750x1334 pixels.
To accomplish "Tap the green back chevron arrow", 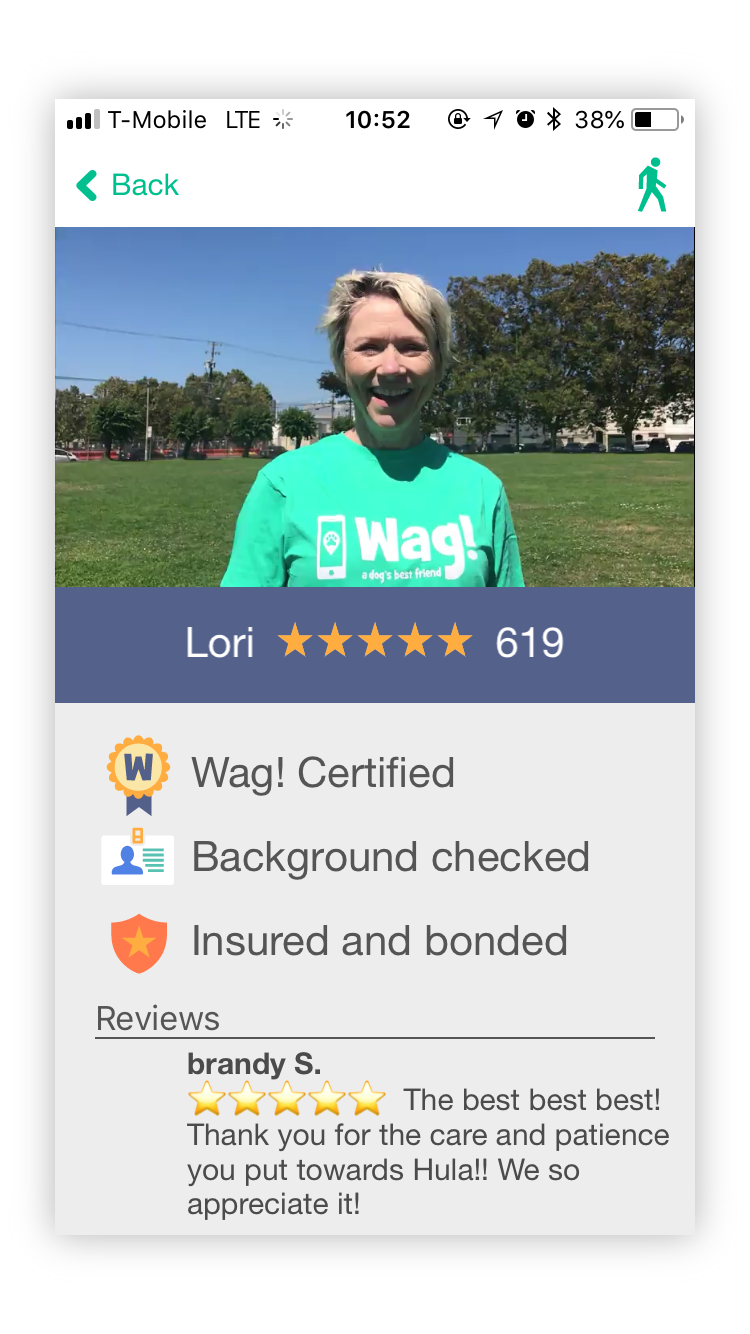I will click(x=87, y=185).
